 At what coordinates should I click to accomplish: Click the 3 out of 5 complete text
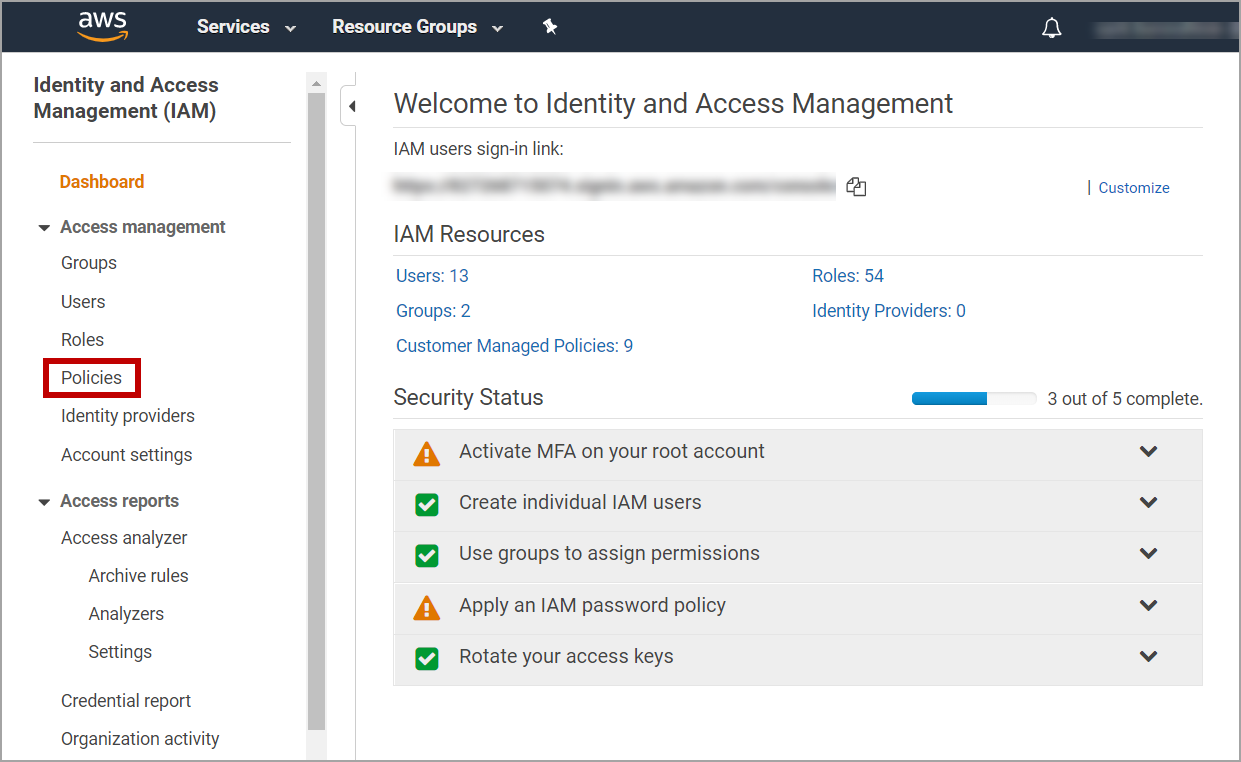[x=1125, y=399]
